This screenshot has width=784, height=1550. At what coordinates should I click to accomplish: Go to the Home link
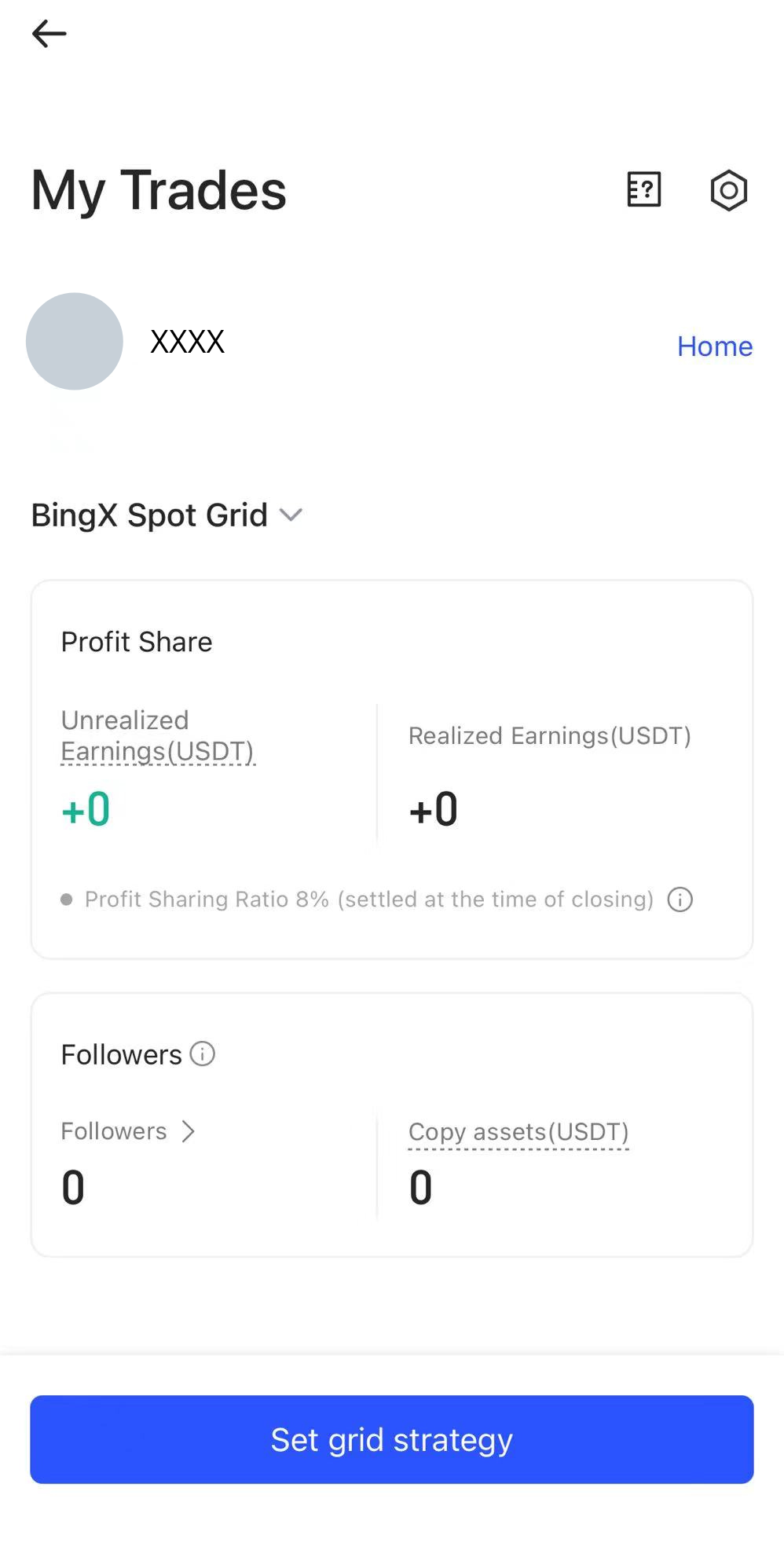(715, 346)
